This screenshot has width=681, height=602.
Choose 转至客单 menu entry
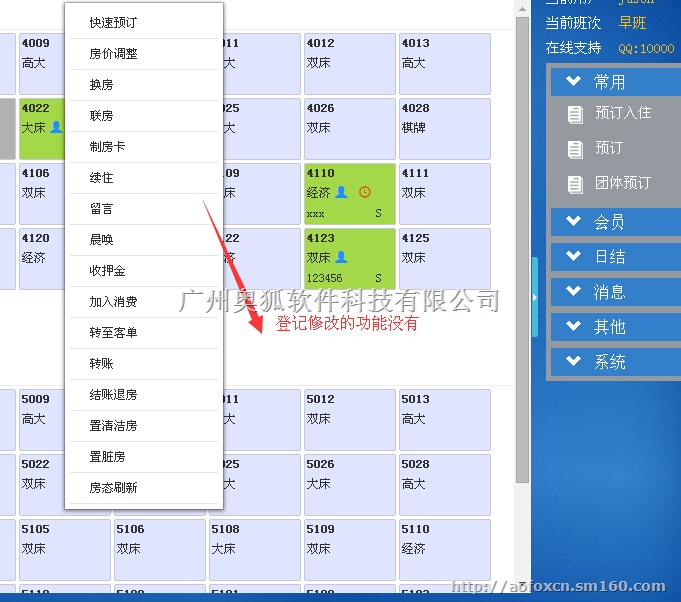pos(144,333)
